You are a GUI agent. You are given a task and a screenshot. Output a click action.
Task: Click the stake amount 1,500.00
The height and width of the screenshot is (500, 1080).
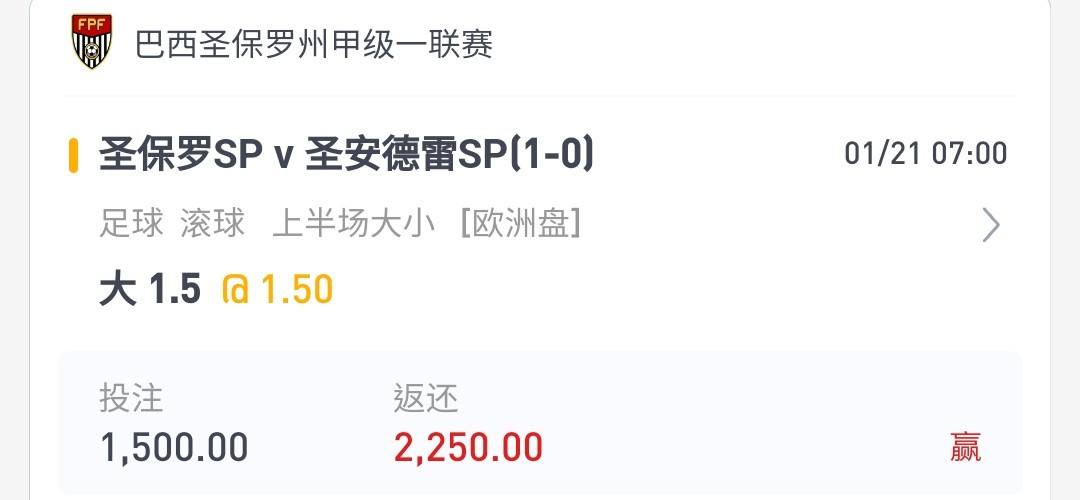pyautogui.click(x=174, y=448)
